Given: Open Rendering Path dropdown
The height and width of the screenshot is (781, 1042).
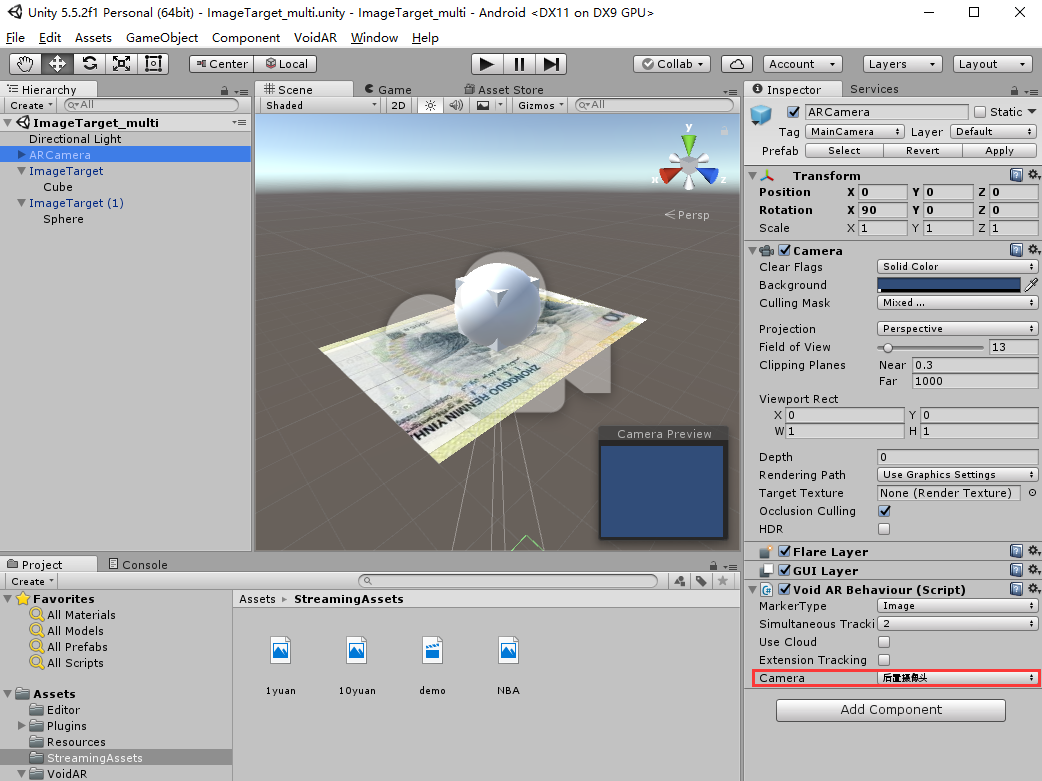Looking at the screenshot, I should coord(958,475).
